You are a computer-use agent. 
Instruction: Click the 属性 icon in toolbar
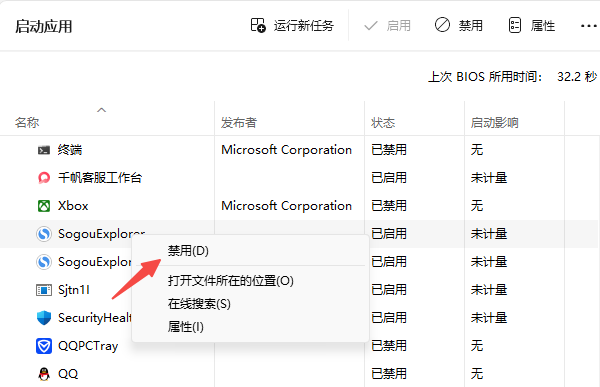tap(515, 26)
